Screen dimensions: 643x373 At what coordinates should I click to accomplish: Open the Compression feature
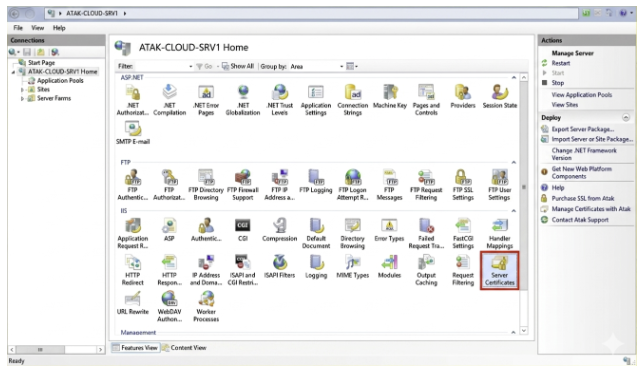coord(280,230)
